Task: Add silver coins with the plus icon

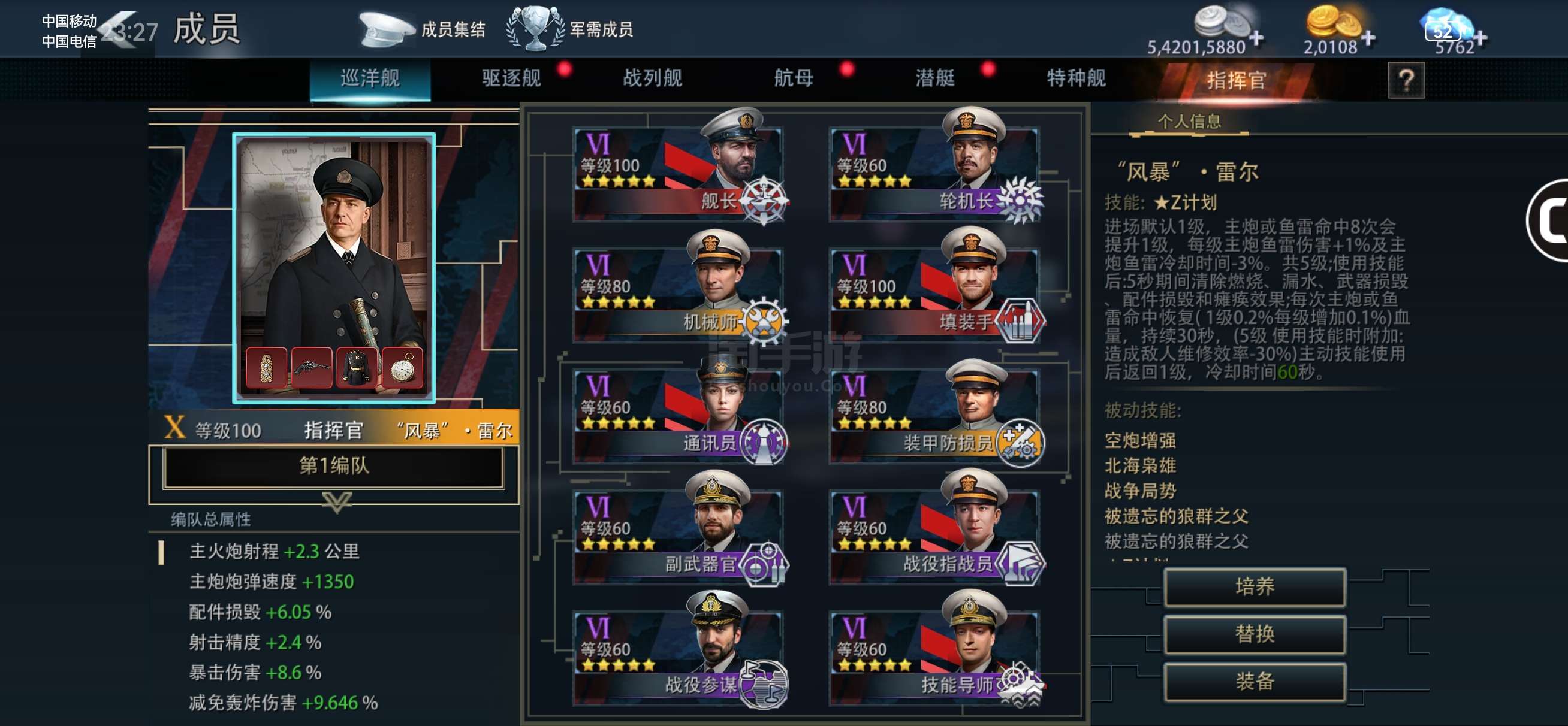Action: [x=1256, y=38]
